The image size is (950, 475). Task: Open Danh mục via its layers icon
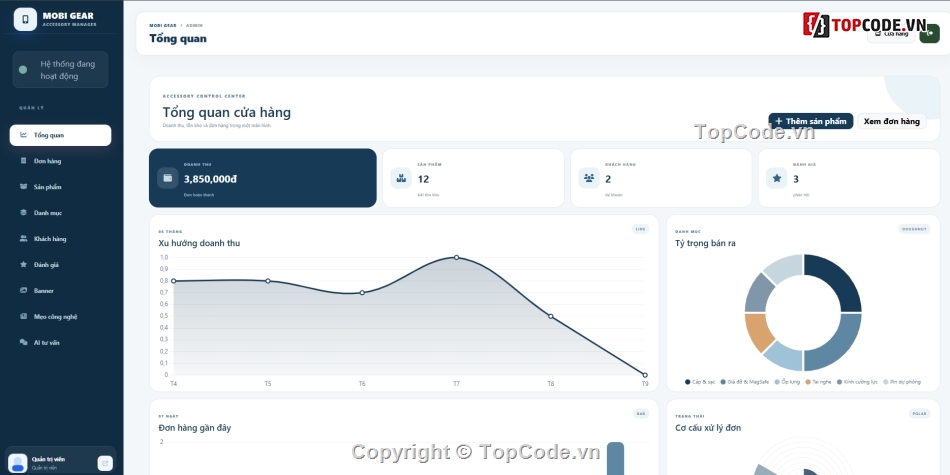pos(24,213)
